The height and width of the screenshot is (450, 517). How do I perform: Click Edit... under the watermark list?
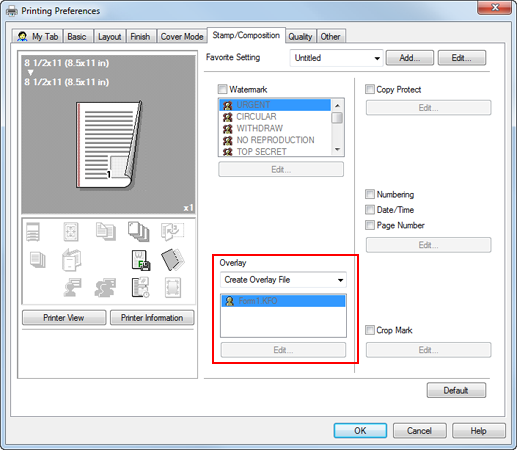pyautogui.click(x=281, y=169)
